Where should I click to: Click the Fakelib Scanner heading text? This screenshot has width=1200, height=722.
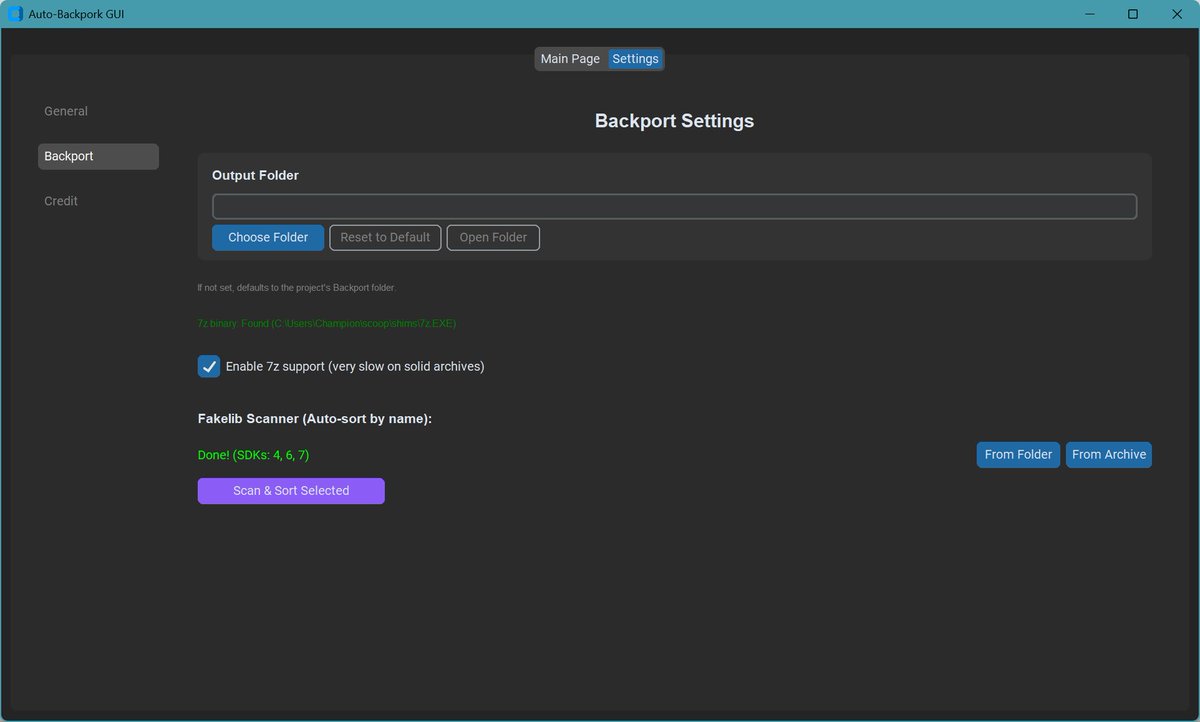[x=315, y=419]
